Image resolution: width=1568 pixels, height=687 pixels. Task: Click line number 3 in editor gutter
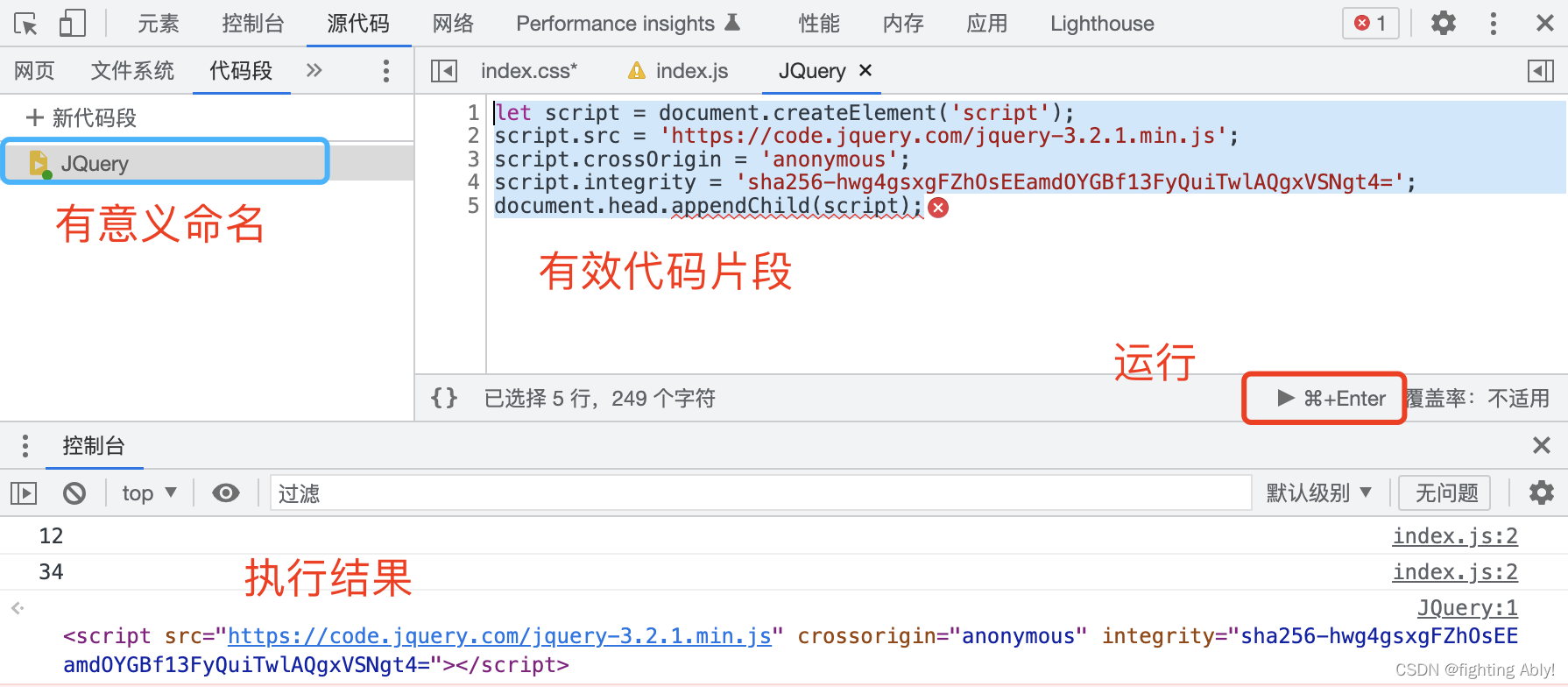473,159
